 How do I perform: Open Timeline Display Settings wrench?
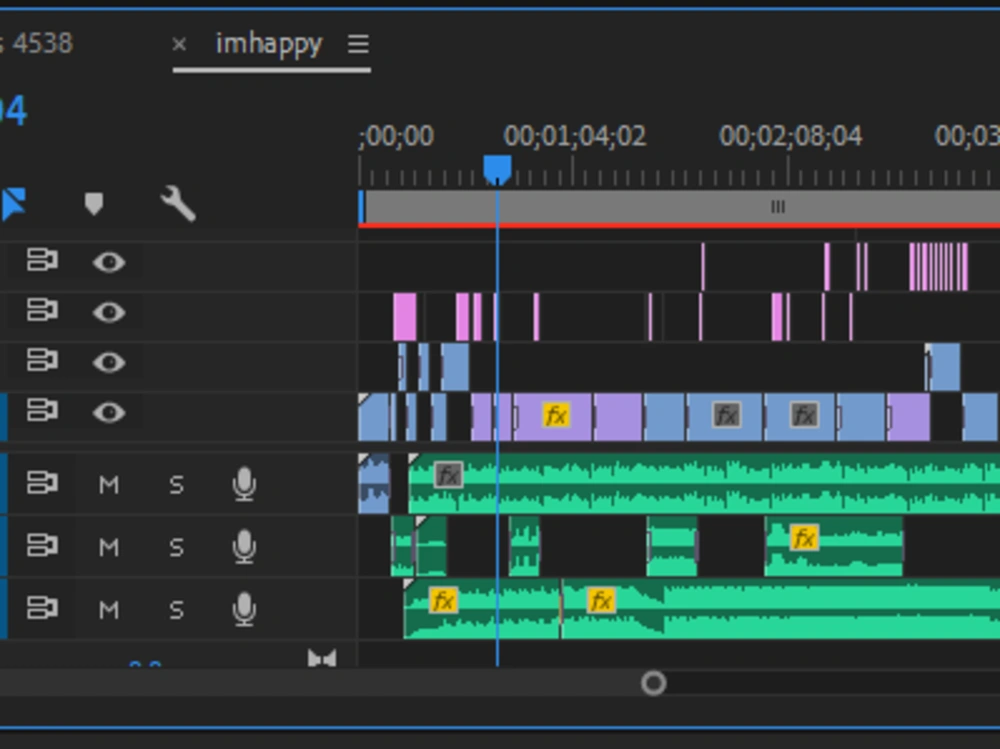pyautogui.click(x=177, y=204)
